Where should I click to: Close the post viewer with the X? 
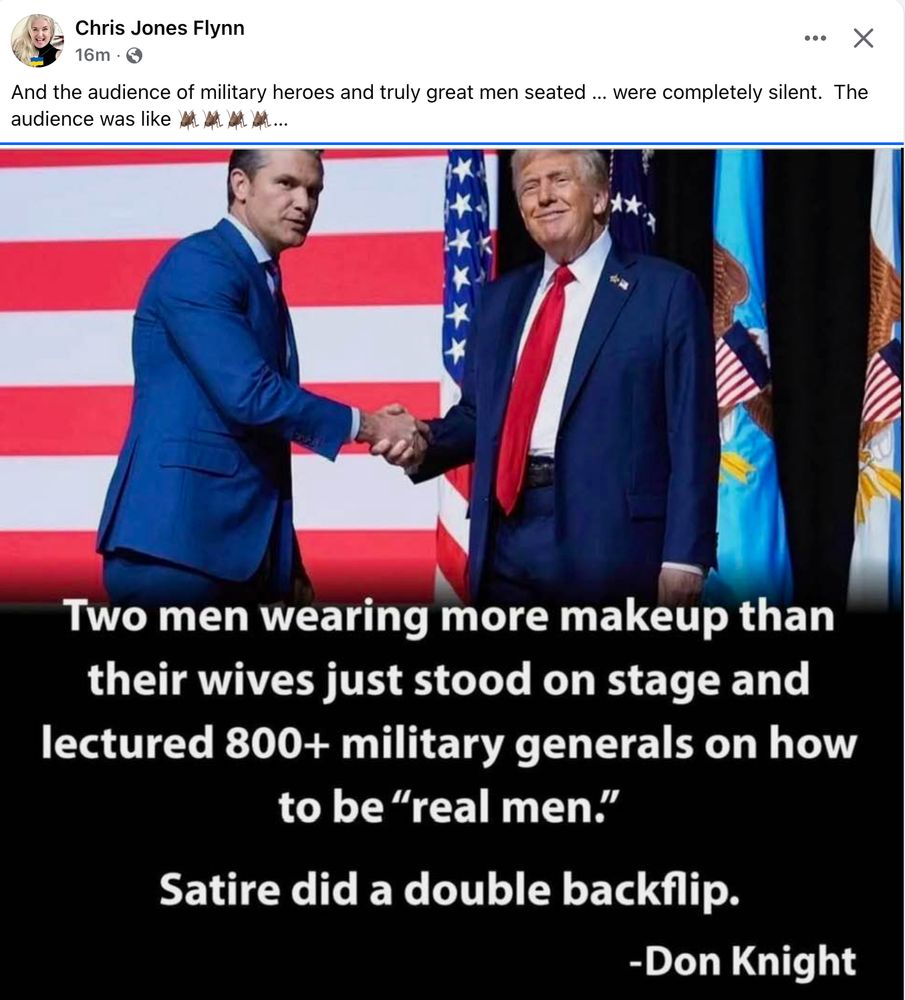click(x=864, y=38)
